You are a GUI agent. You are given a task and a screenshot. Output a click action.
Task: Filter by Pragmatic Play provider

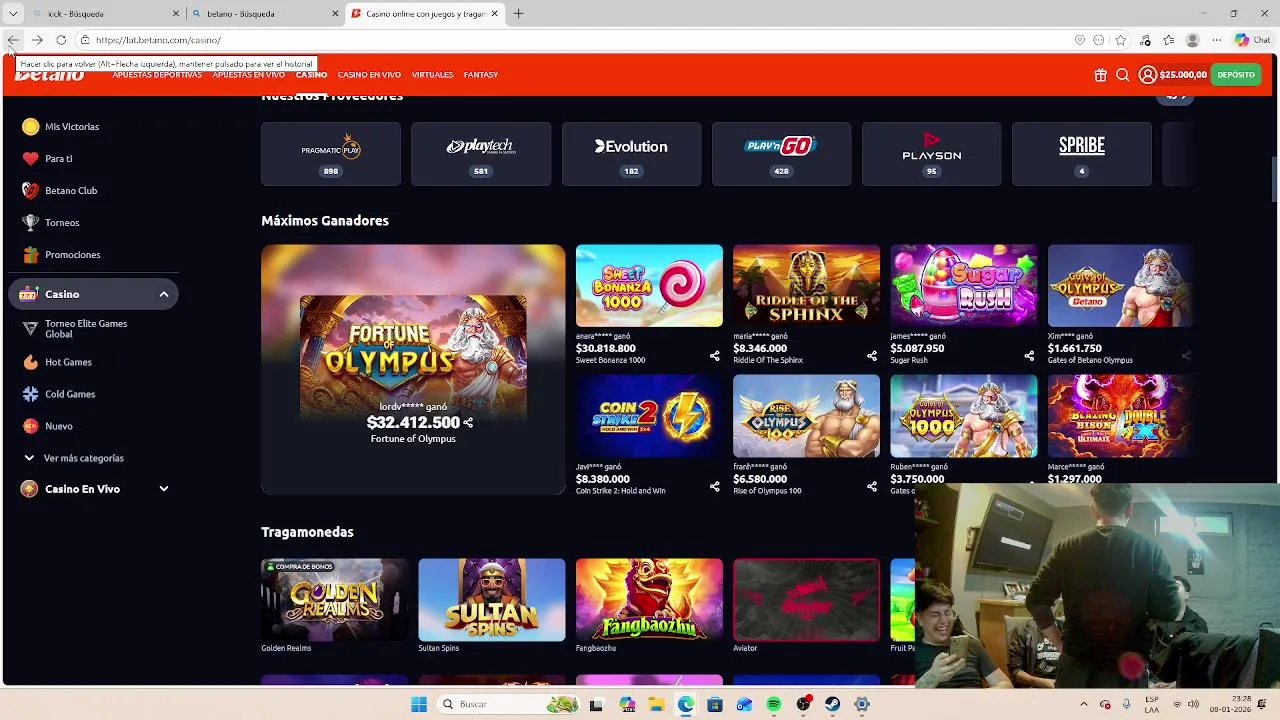(331, 154)
